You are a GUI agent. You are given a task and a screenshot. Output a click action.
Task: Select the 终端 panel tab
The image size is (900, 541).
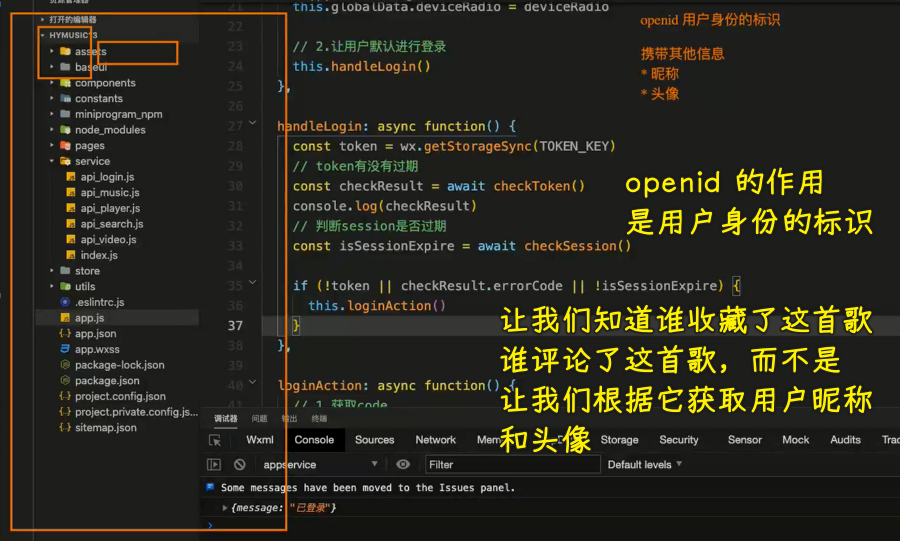point(319,419)
